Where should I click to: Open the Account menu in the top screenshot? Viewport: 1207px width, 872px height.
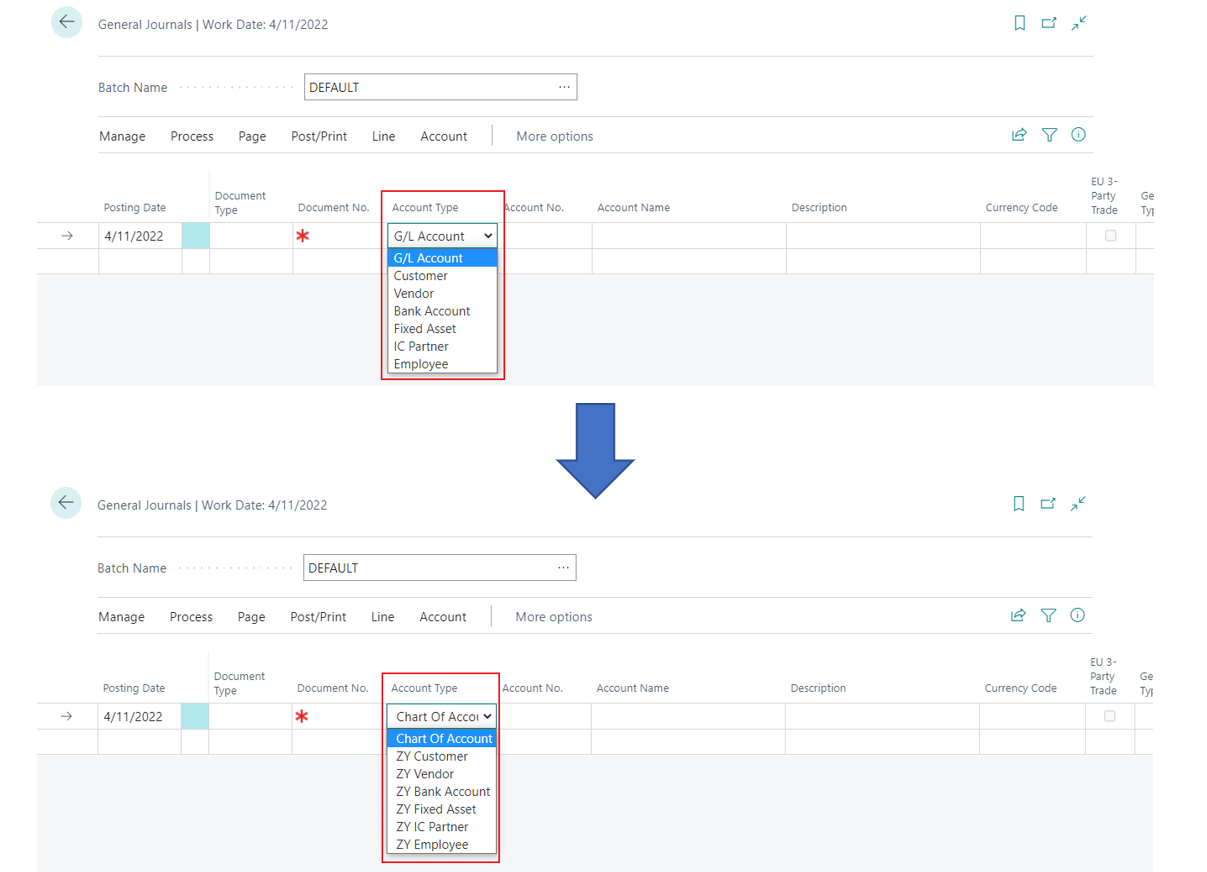[444, 136]
